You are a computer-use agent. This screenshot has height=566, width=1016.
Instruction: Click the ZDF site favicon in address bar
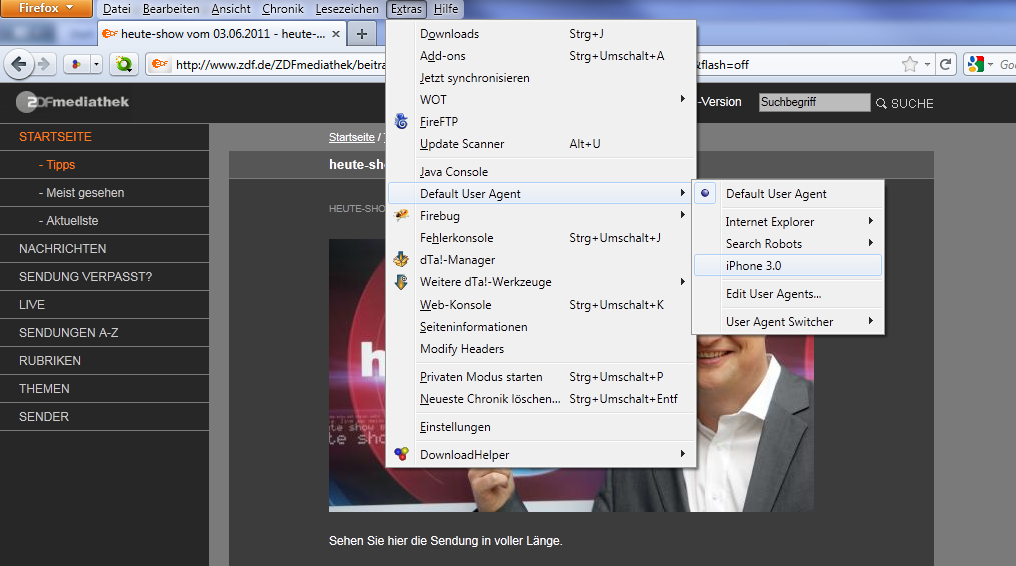(159, 64)
